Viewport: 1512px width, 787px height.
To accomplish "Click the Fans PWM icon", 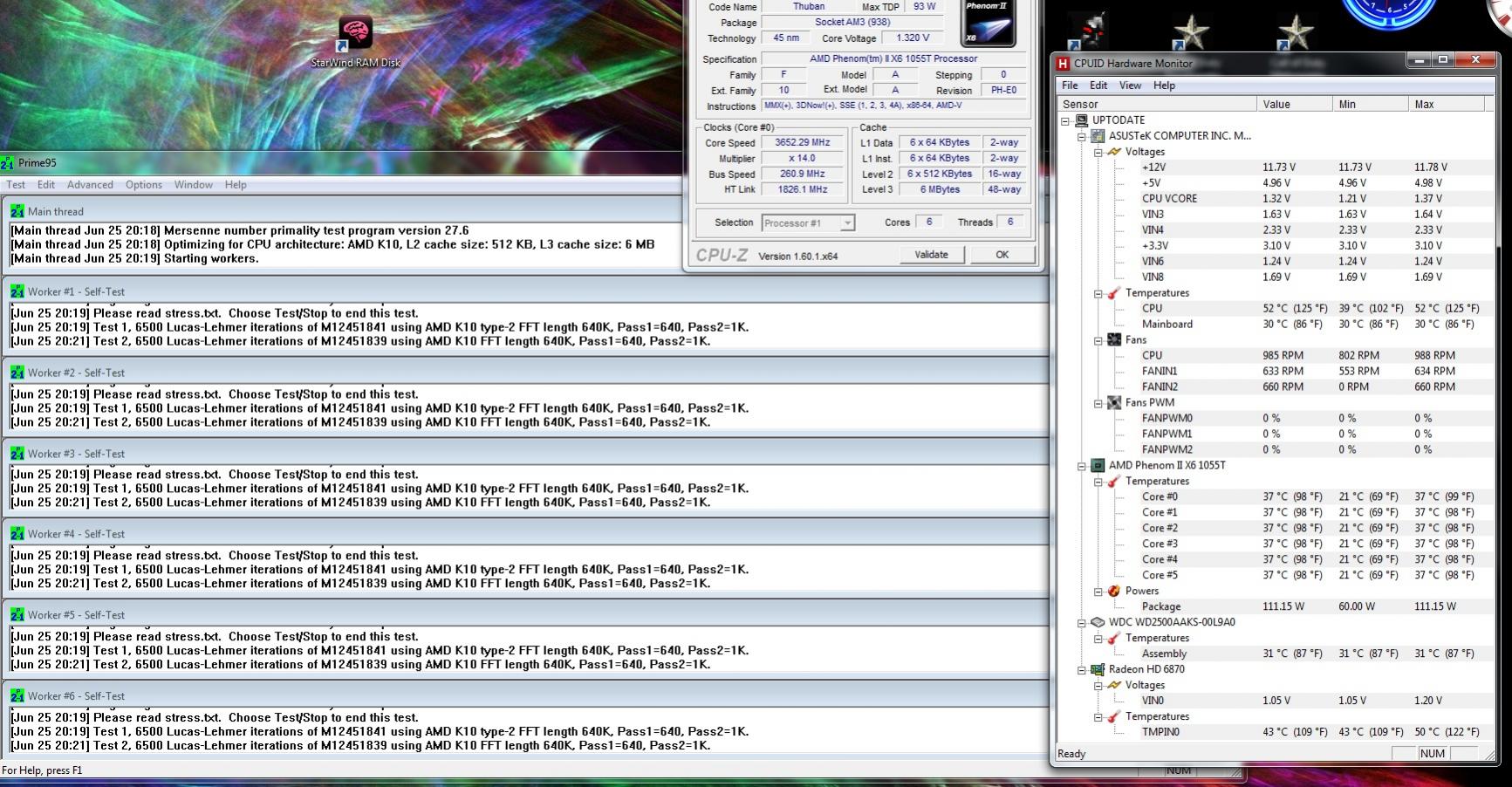I will click(x=1114, y=403).
